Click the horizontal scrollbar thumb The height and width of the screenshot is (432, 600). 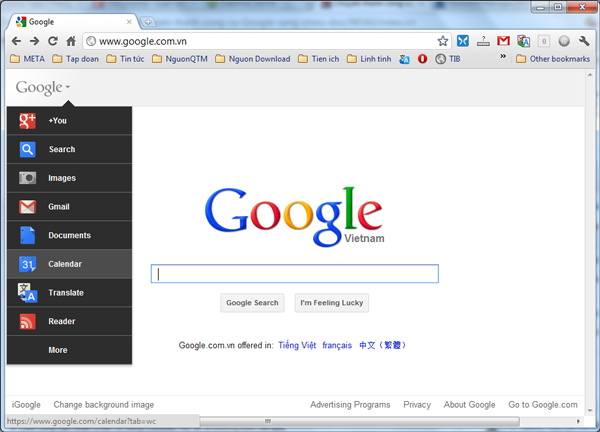[360, 421]
